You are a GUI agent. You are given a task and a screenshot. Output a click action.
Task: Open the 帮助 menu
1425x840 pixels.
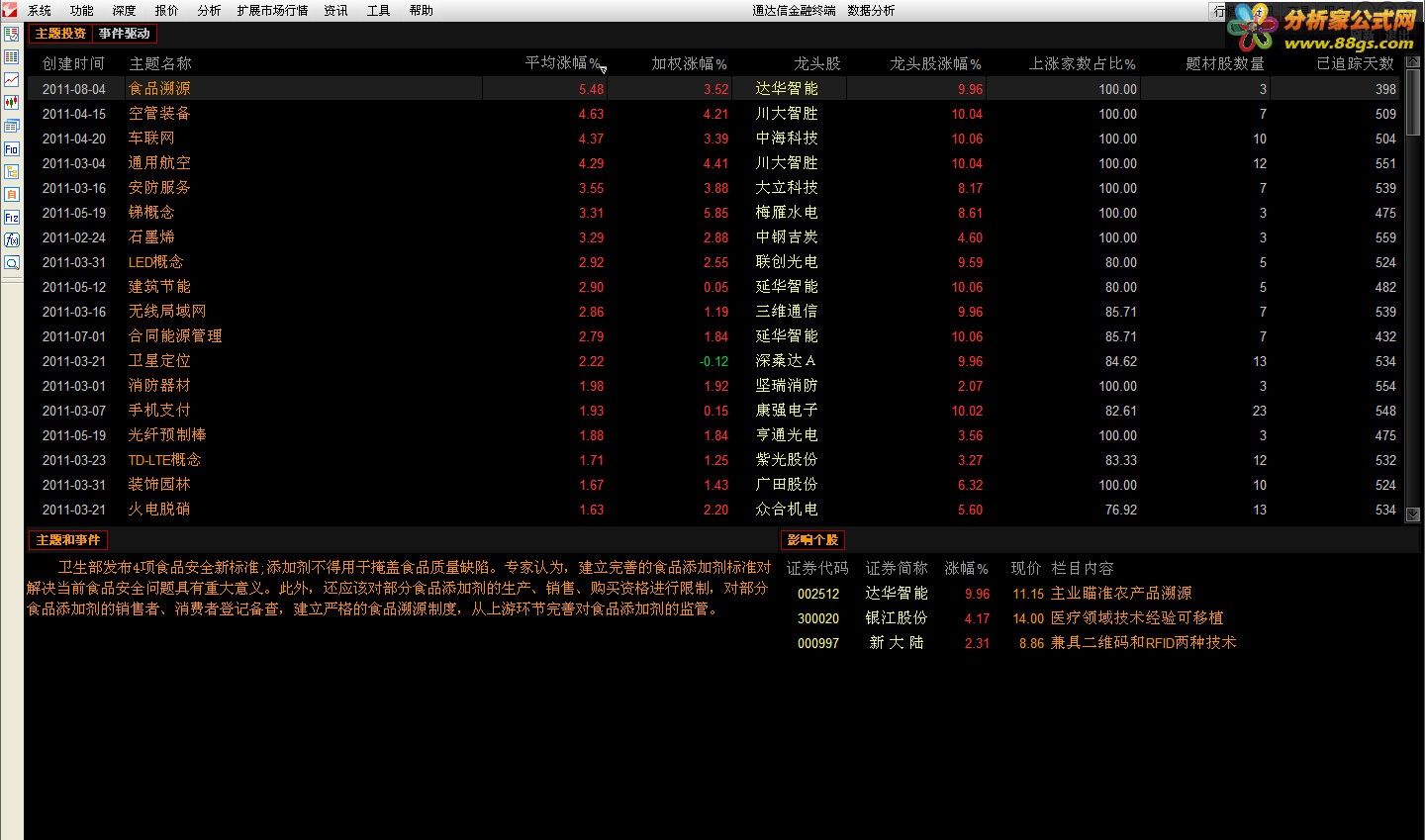pyautogui.click(x=421, y=11)
